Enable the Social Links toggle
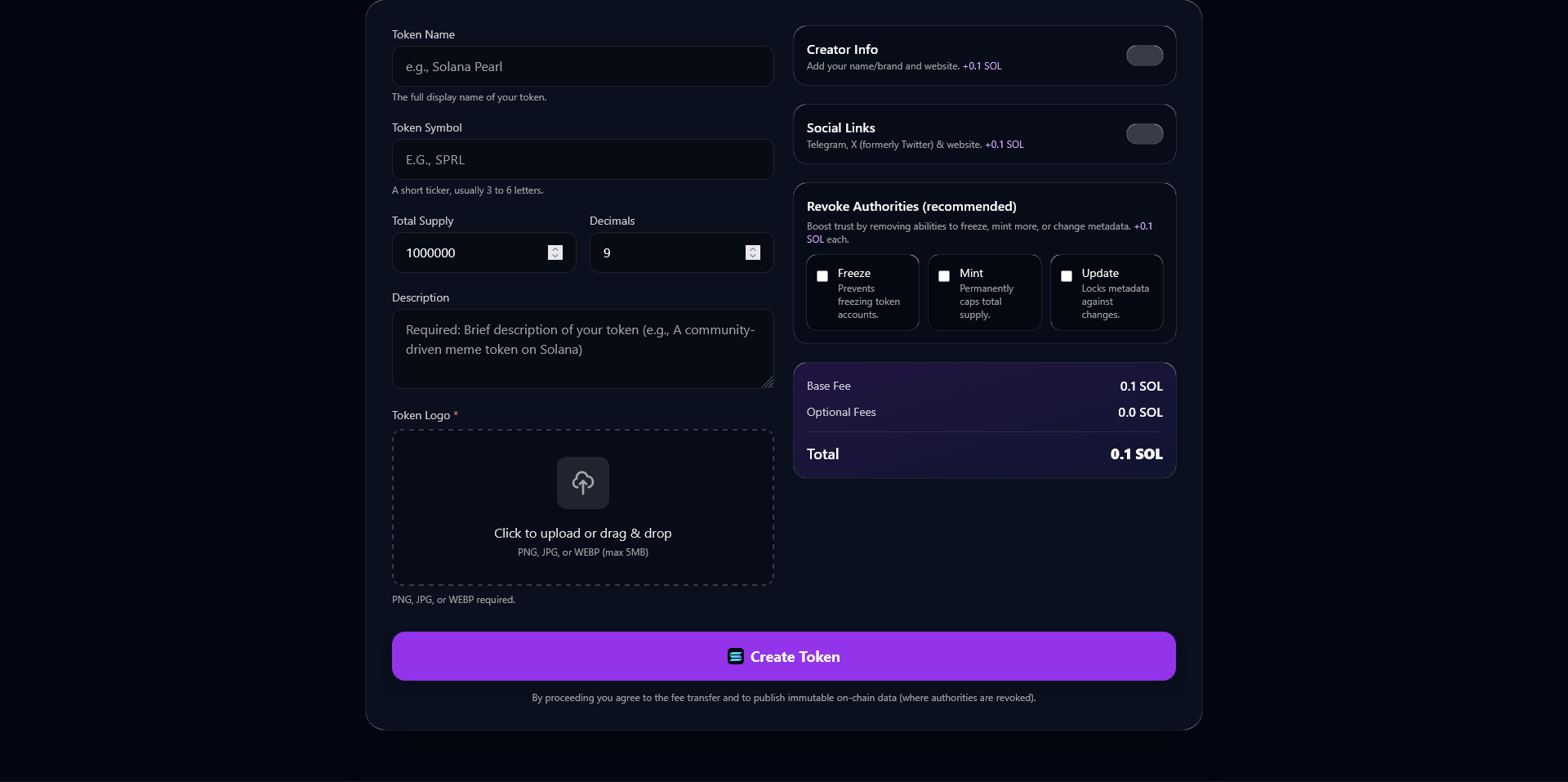This screenshot has width=1568, height=782. pos(1143,134)
